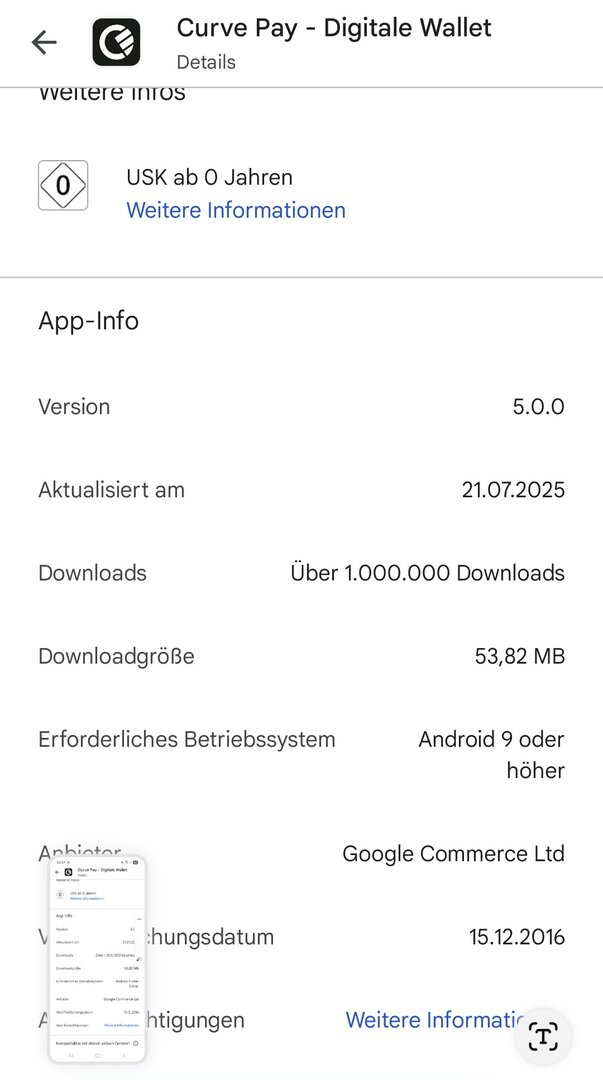The width and height of the screenshot is (603, 1080).
Task: Select the release date 15.12.2016
Action: [x=516, y=937]
